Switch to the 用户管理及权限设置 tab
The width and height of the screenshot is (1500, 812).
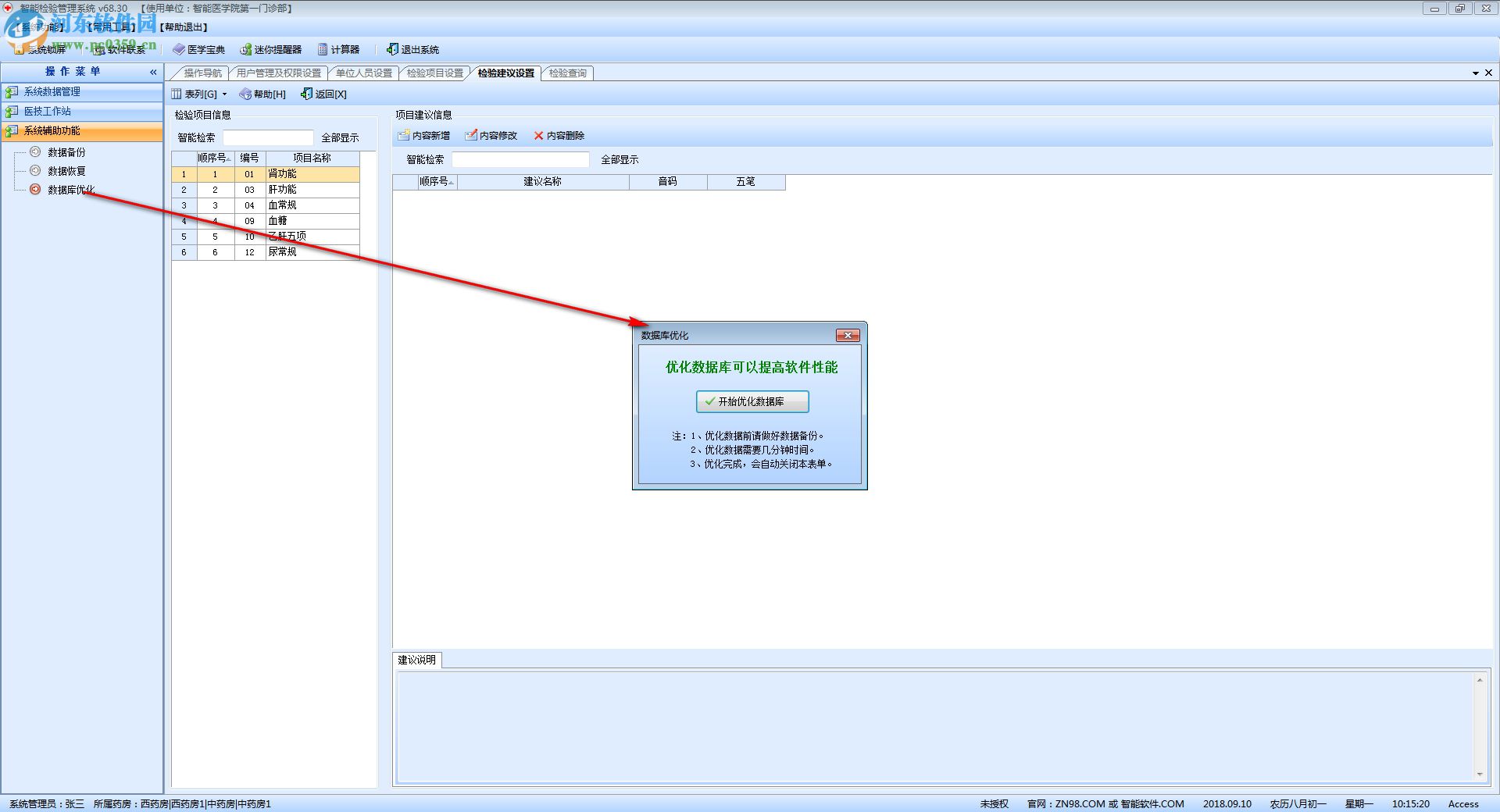[279, 73]
